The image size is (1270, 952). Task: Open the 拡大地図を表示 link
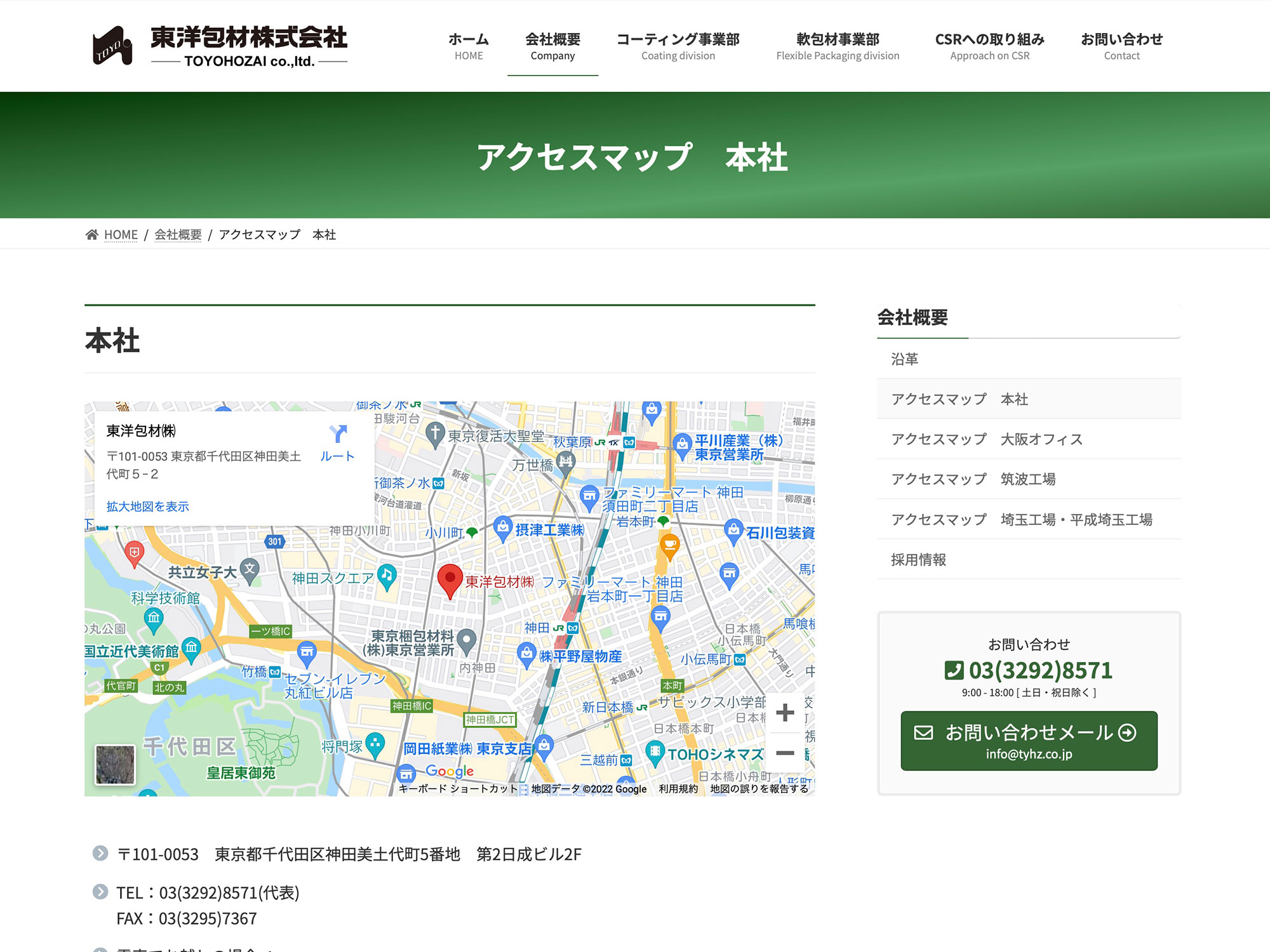click(x=148, y=506)
